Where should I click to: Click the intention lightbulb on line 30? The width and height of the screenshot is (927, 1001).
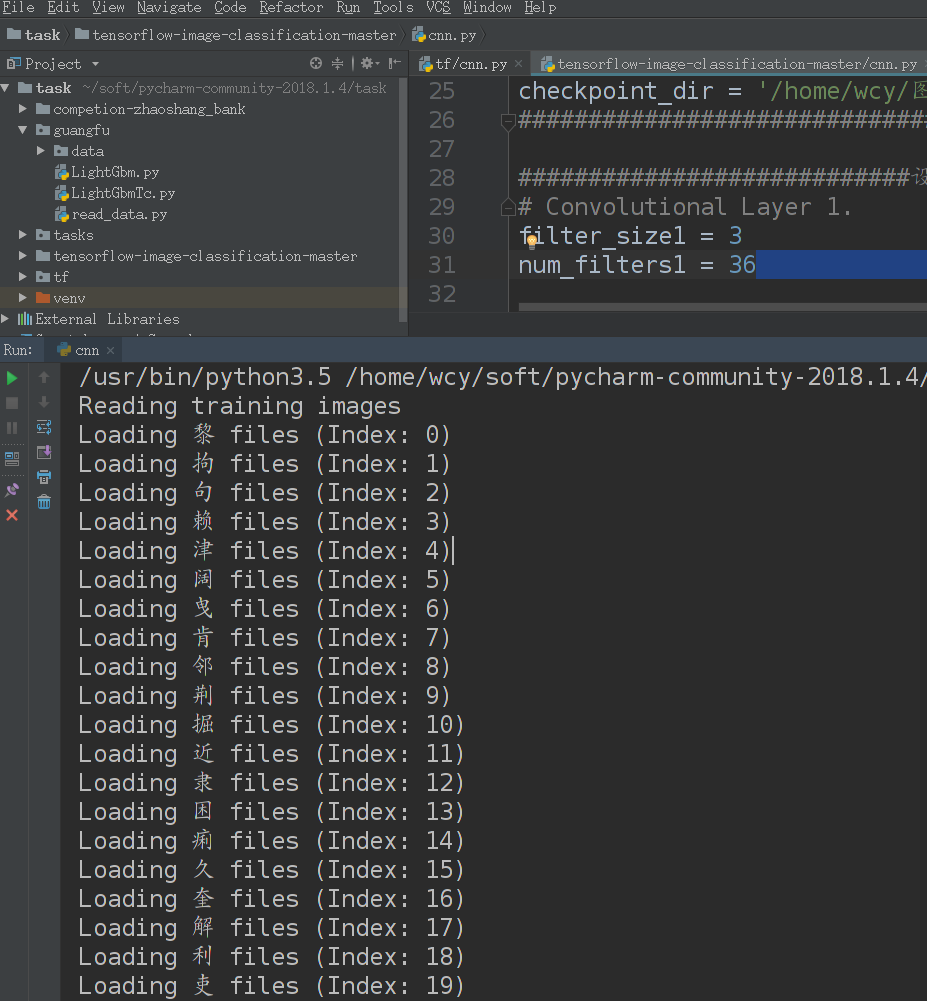click(531, 241)
